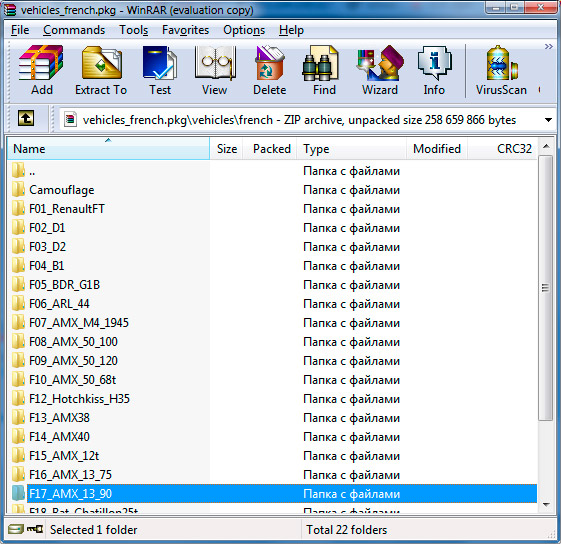
Task: Click the key password icon in status bar
Action: pos(35,529)
